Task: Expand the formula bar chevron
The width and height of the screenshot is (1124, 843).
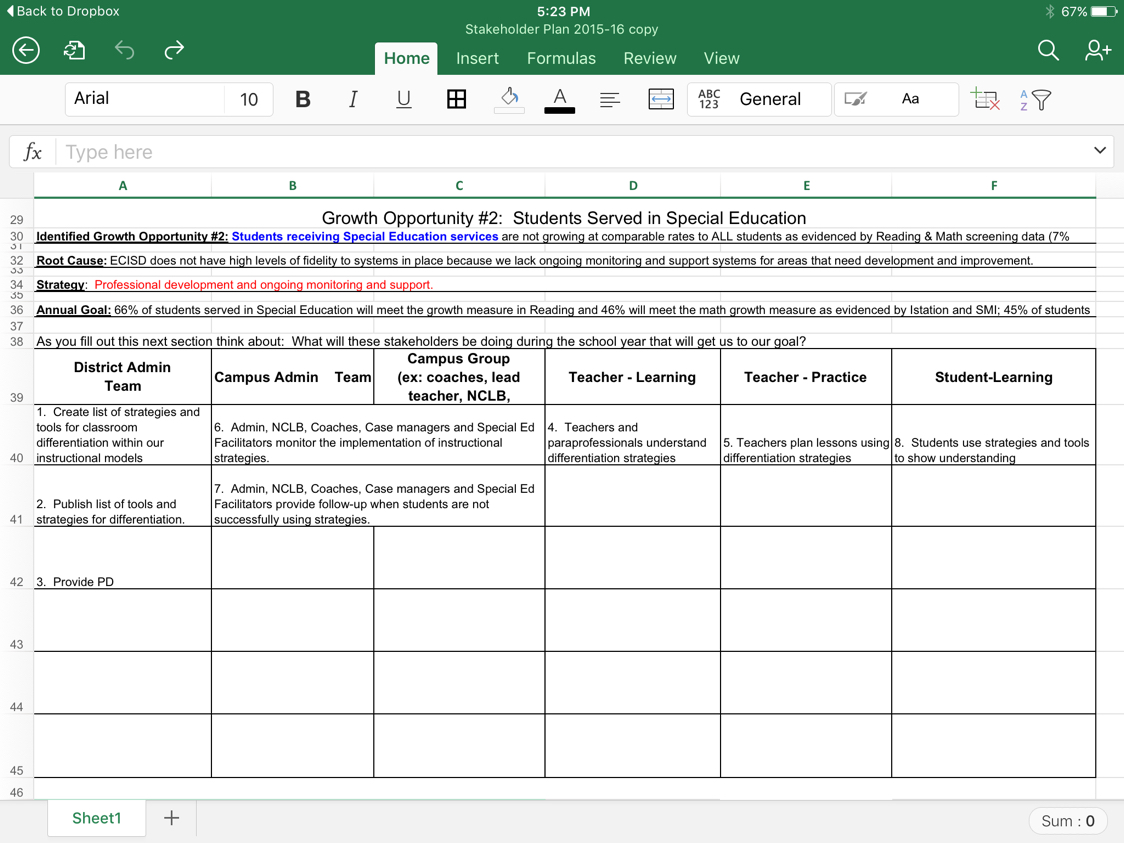Action: [1099, 151]
